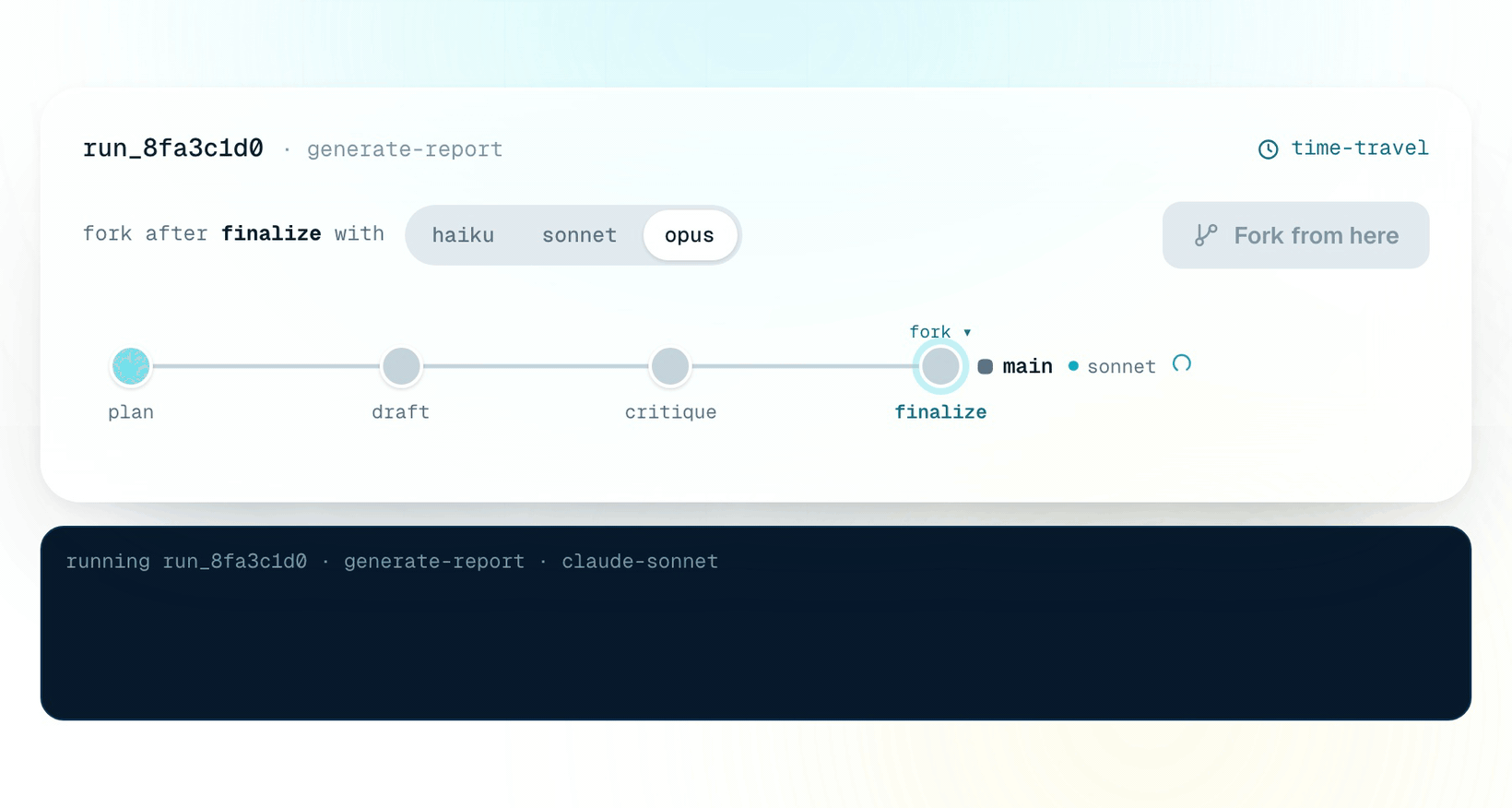The height and width of the screenshot is (808, 1512).
Task: Open the time-travel link
Action: point(1343,149)
